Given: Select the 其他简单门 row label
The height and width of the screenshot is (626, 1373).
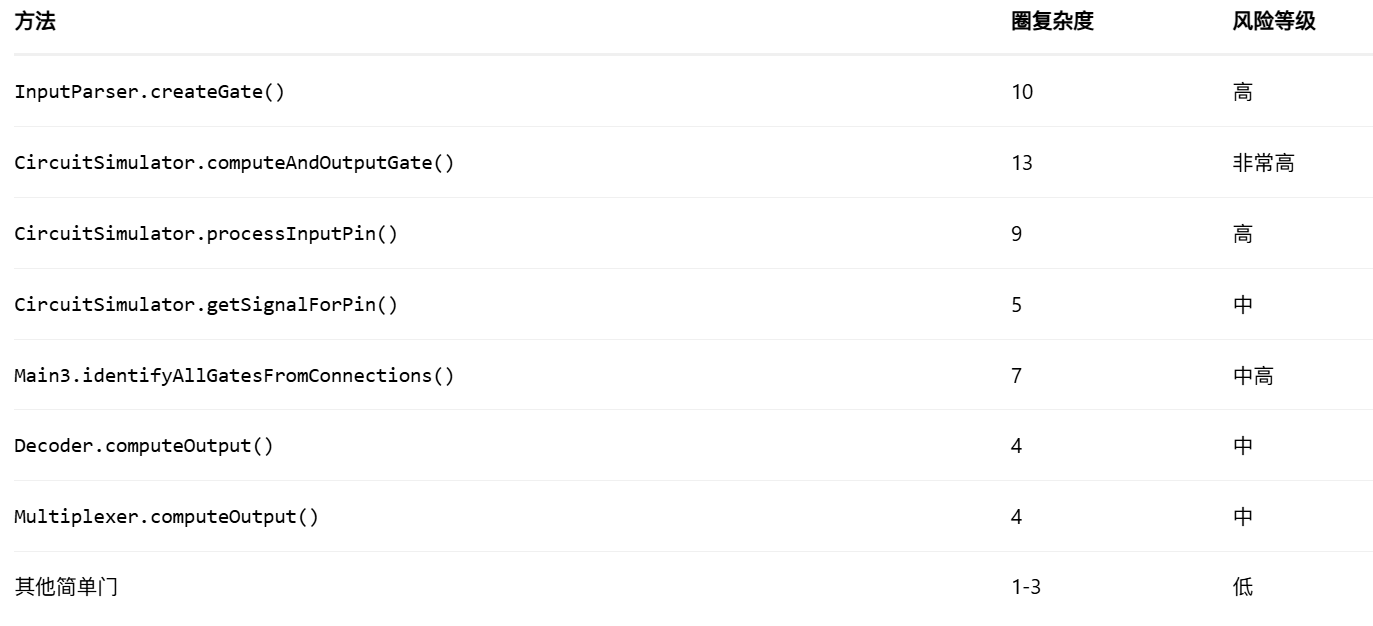Looking at the screenshot, I should [x=66, y=588].
